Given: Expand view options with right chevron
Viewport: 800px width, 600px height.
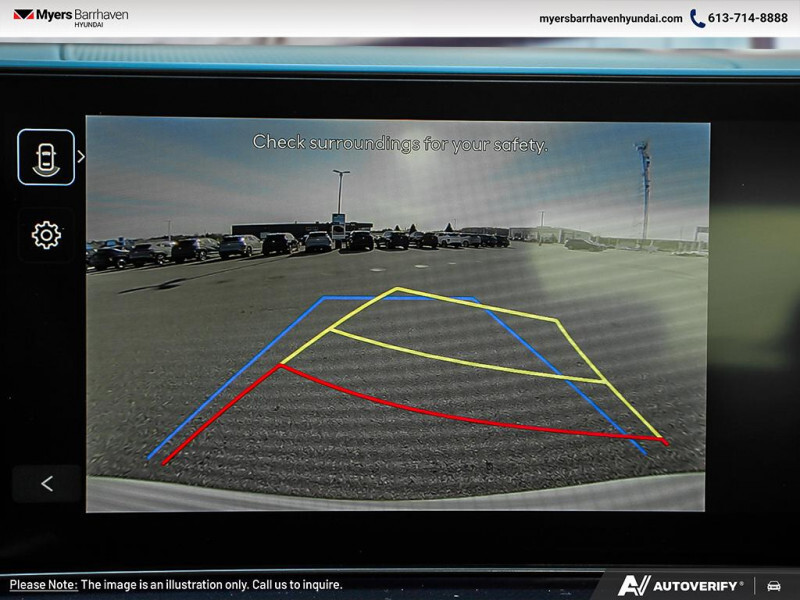Looking at the screenshot, I should click(81, 157).
